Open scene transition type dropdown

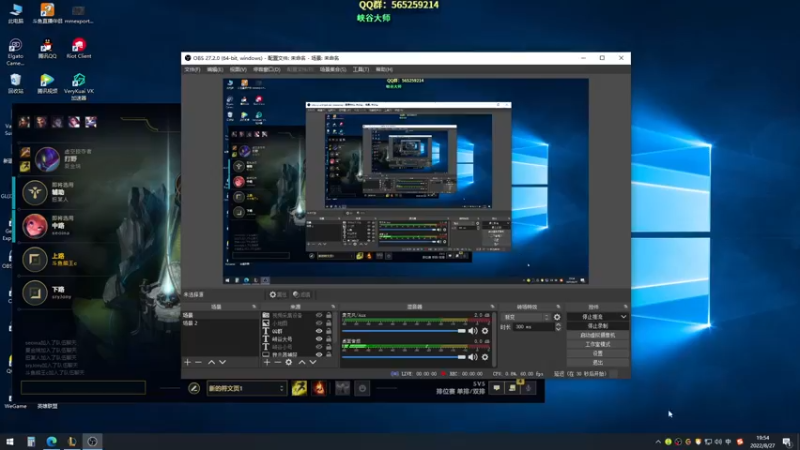coord(526,317)
